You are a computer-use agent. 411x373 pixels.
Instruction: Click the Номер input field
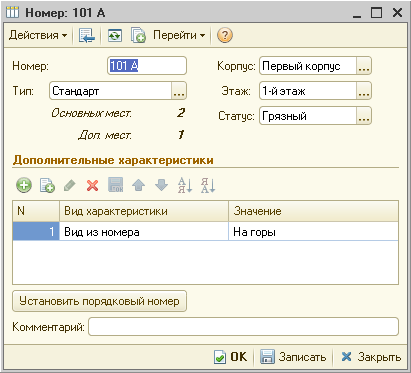pos(147,66)
